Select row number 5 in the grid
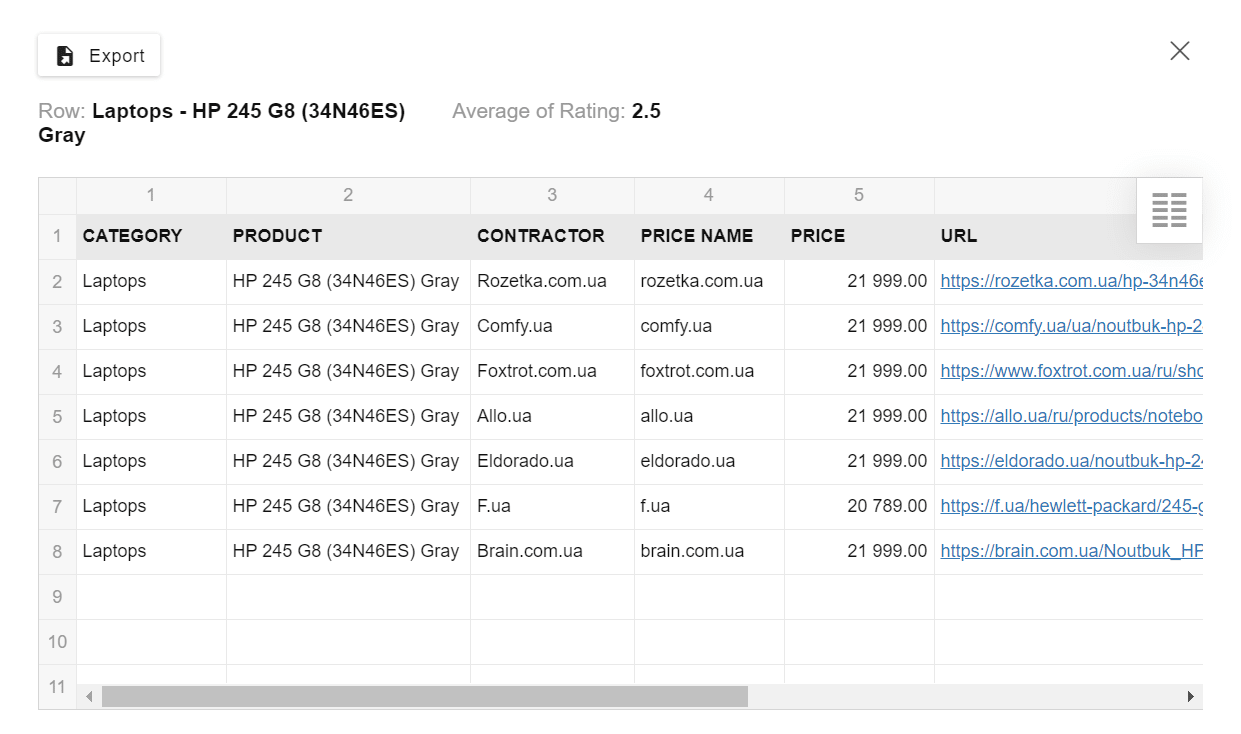The image size is (1241, 734). (x=57, y=416)
